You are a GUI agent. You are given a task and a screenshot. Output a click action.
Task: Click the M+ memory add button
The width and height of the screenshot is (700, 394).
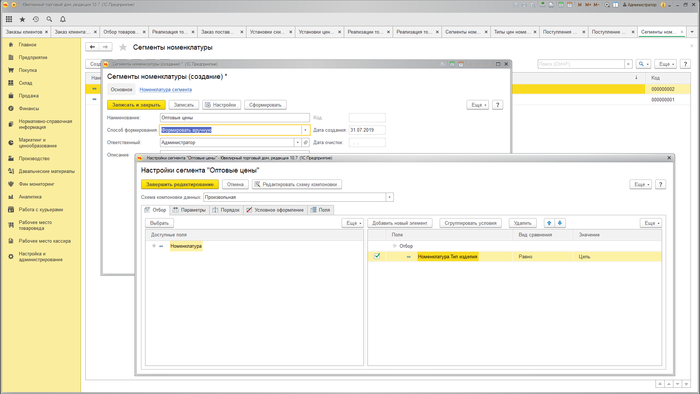(x=588, y=5)
